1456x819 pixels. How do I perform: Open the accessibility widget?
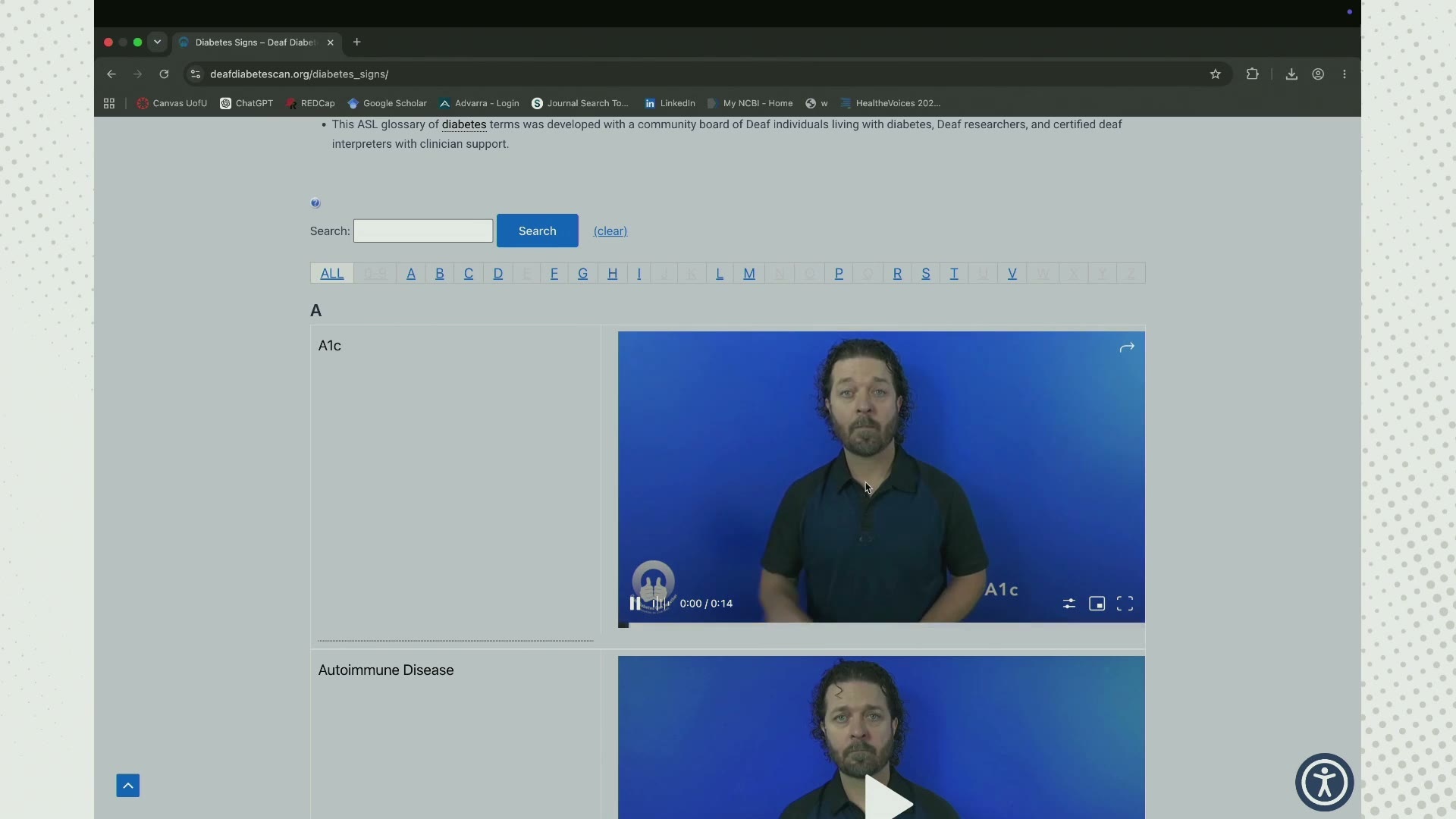(1324, 782)
